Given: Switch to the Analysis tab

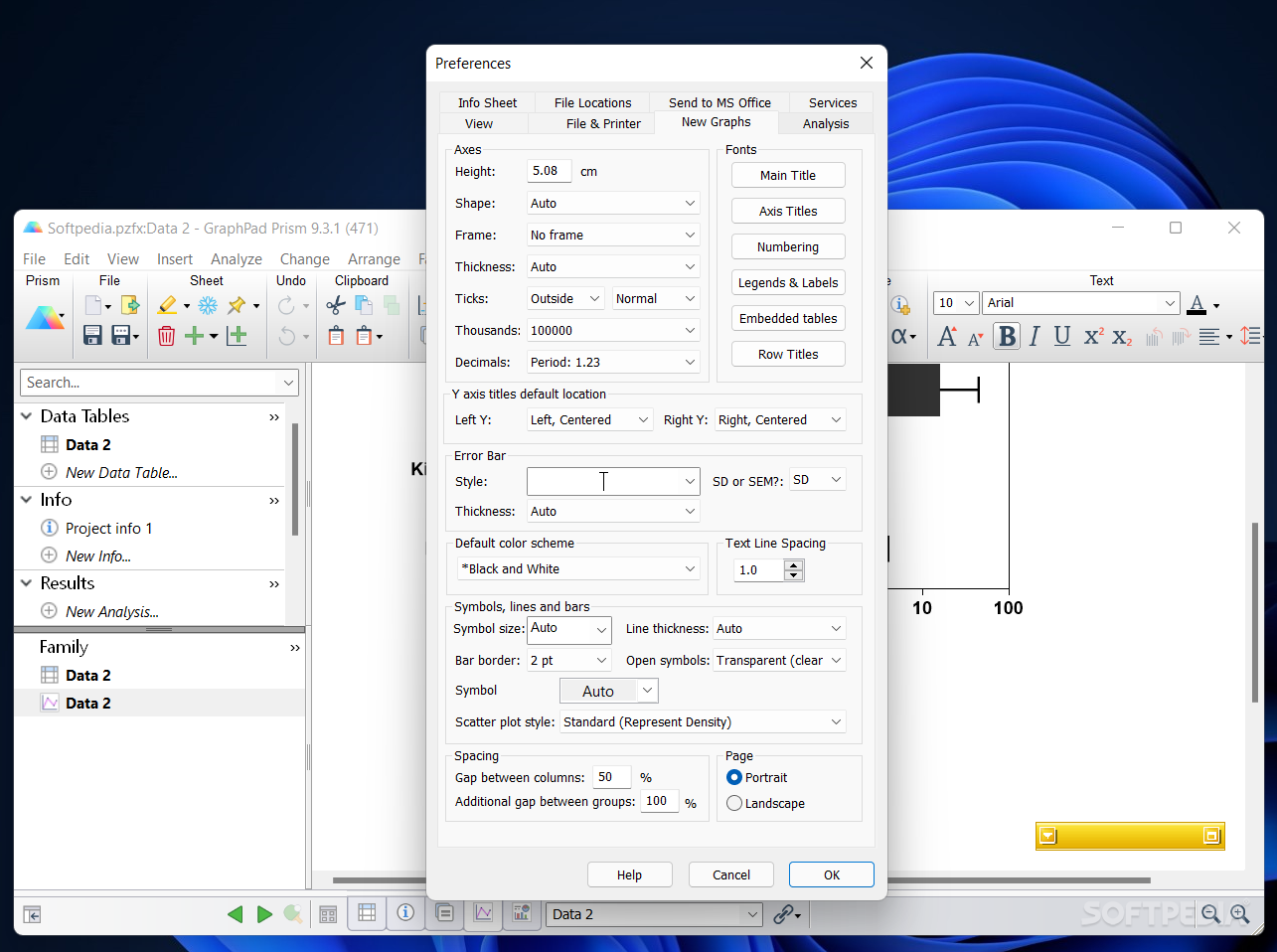Looking at the screenshot, I should tap(826, 123).
